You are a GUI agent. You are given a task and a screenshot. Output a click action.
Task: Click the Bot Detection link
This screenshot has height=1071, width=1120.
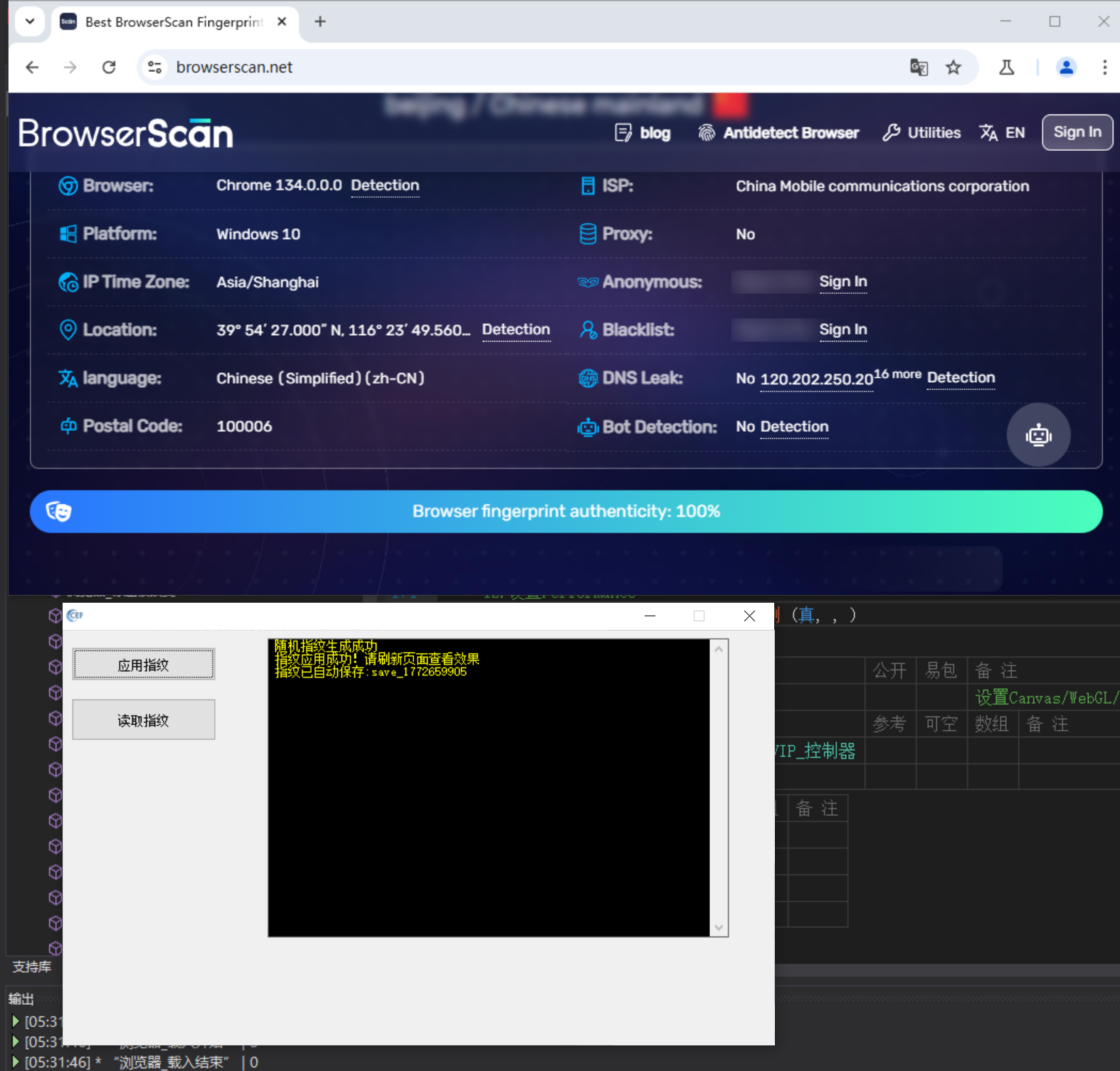pyautogui.click(x=794, y=427)
